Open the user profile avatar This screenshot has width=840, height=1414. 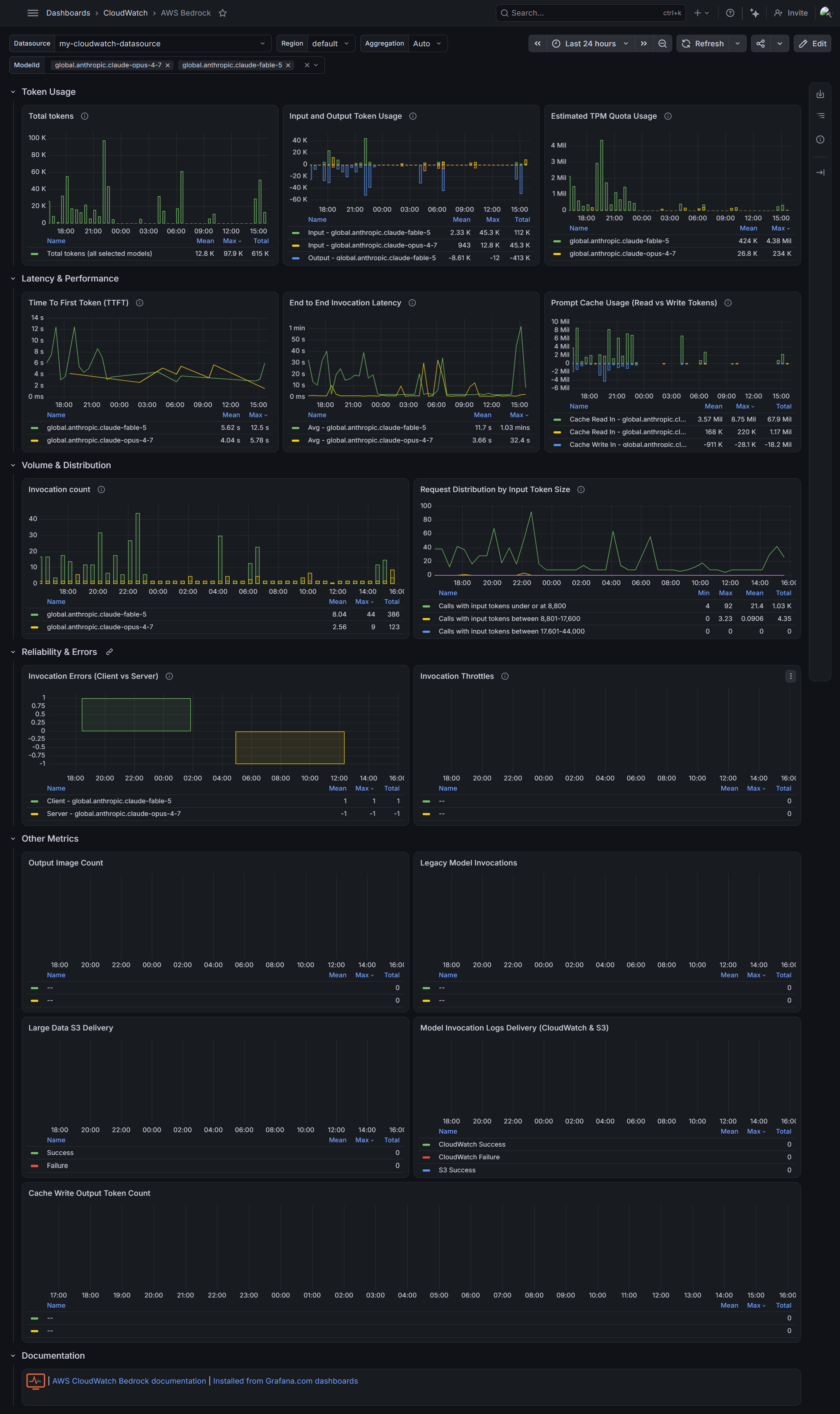825,12
